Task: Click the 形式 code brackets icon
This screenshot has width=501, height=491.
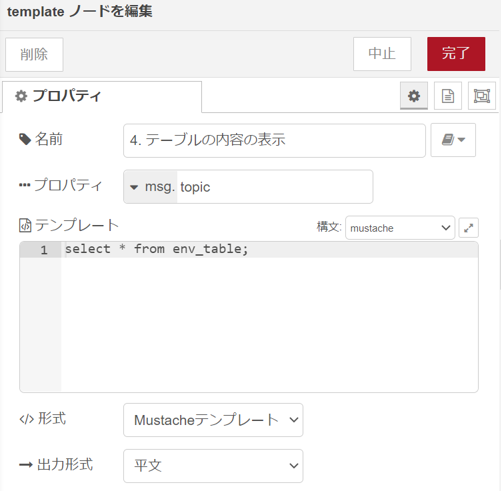Action: tap(27, 419)
